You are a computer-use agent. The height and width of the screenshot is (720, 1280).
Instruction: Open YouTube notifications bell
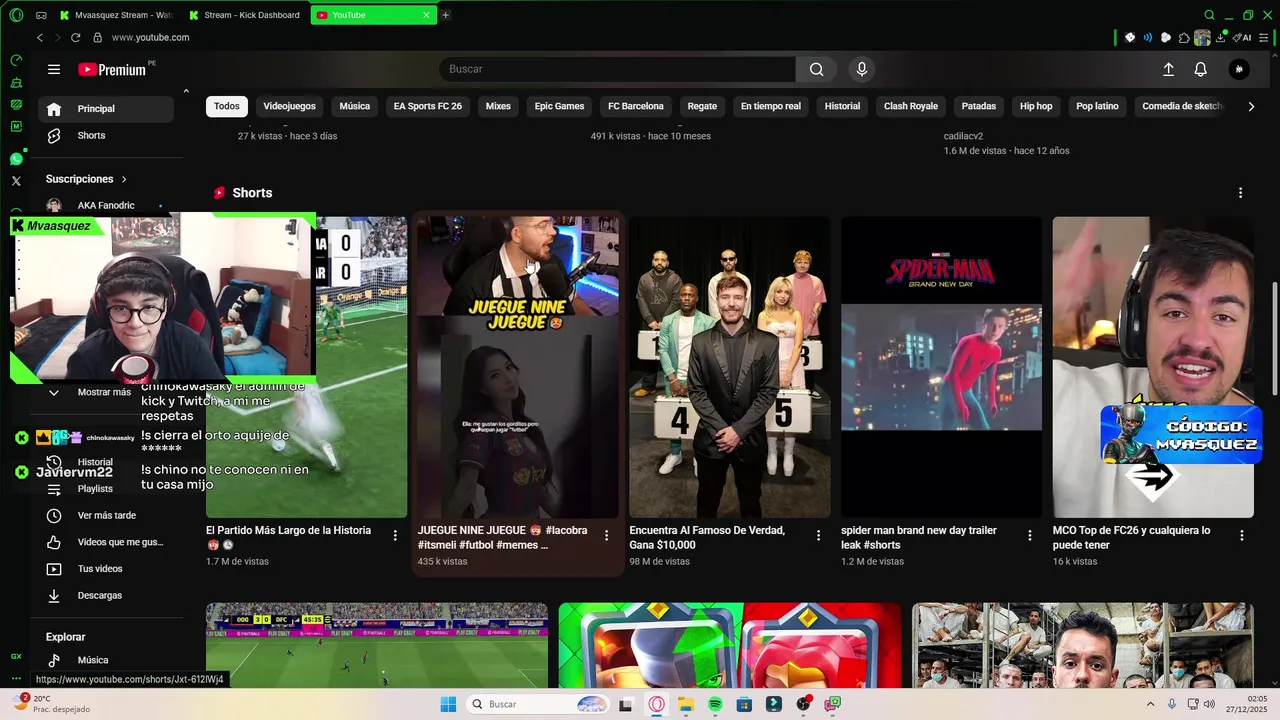pos(1200,69)
